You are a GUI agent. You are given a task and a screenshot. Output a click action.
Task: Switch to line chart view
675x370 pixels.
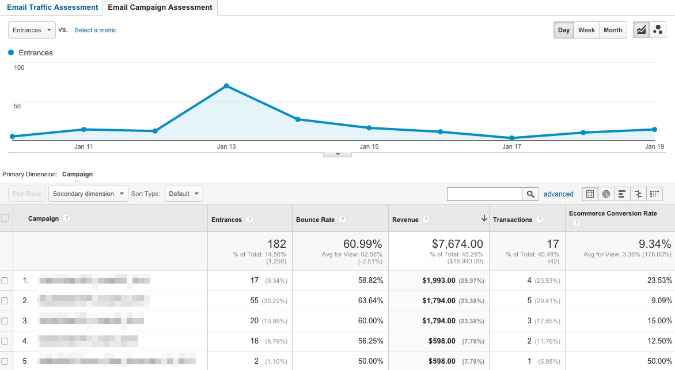point(641,30)
